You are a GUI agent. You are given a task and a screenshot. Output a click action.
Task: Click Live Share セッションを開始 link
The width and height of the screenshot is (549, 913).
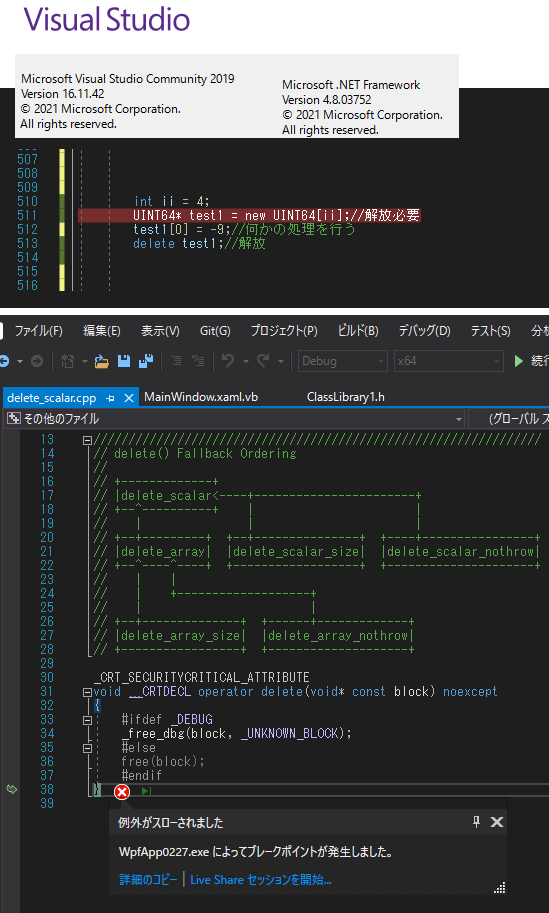261,880
